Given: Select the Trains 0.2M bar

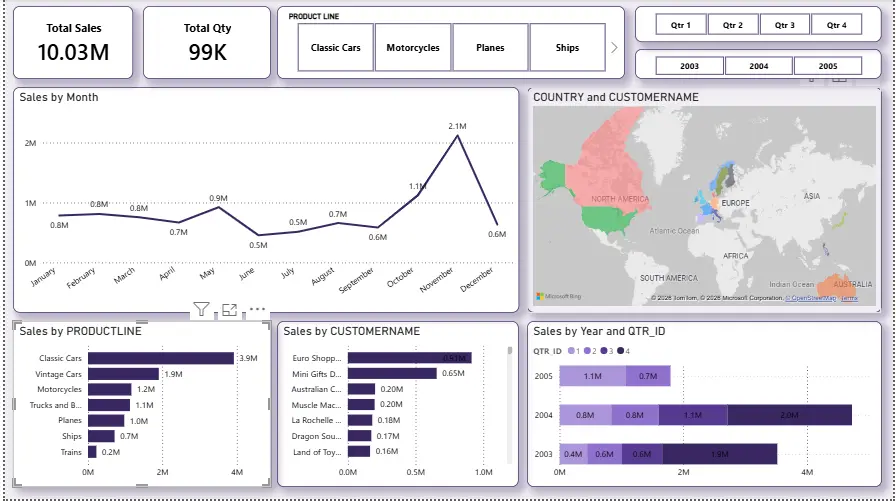Looking at the screenshot, I should (92, 452).
